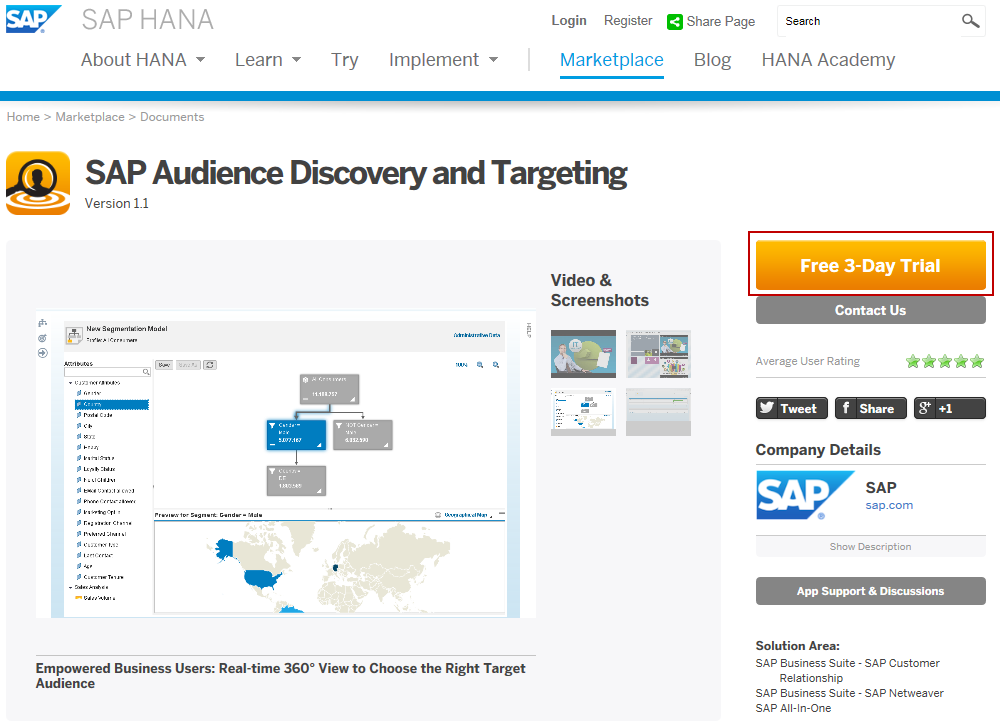Click the green Share Page icon
Viewport: 1000px width, 724px height.
tap(675, 21)
